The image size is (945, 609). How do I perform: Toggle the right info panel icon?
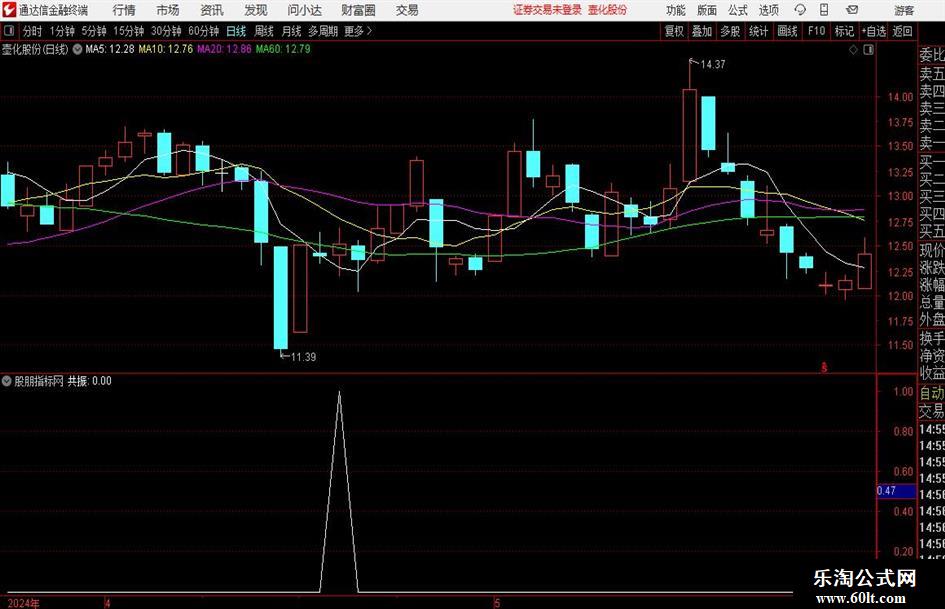point(868,50)
